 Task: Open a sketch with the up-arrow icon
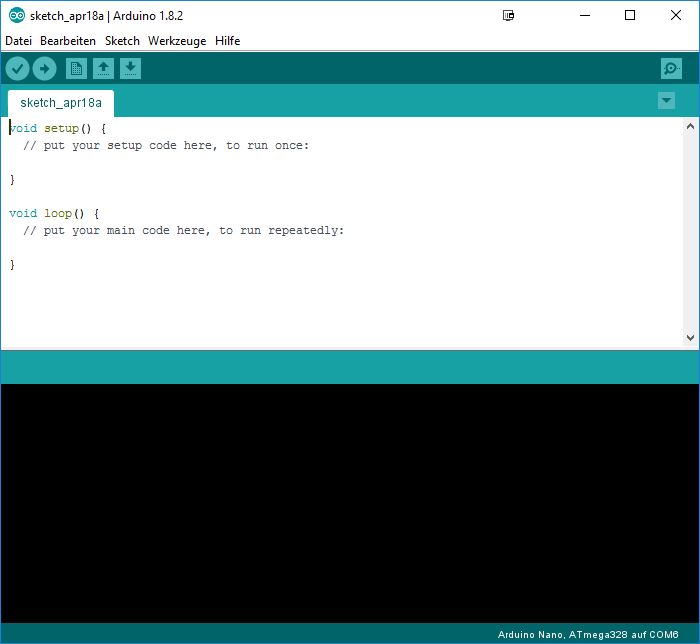click(103, 69)
